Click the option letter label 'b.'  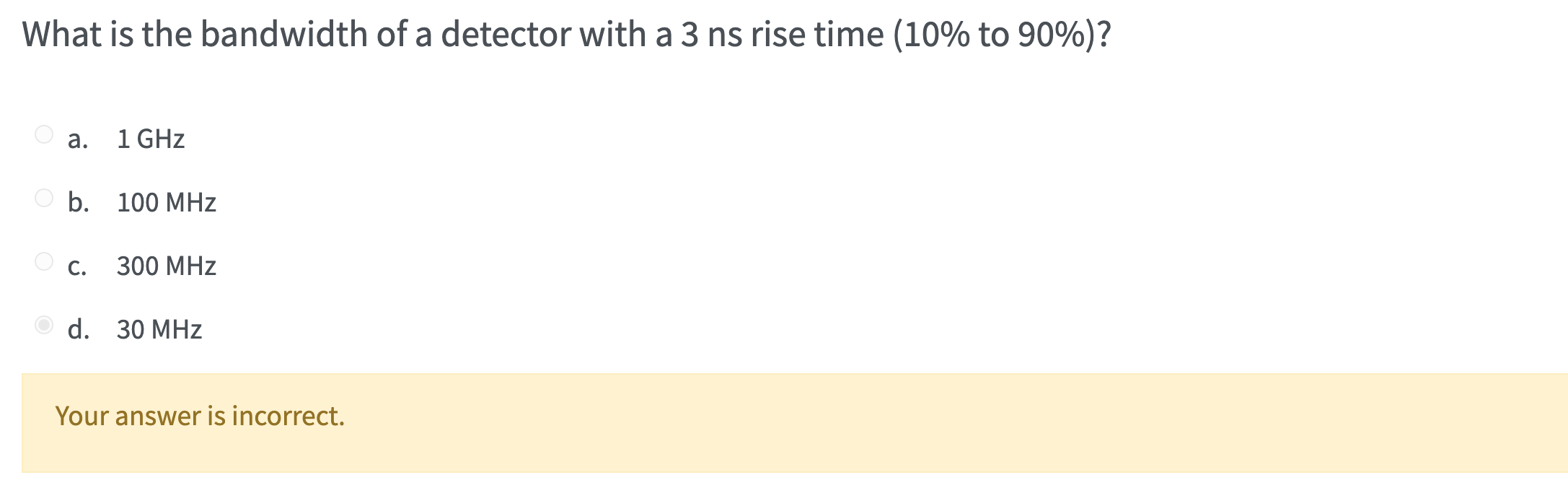(79, 202)
